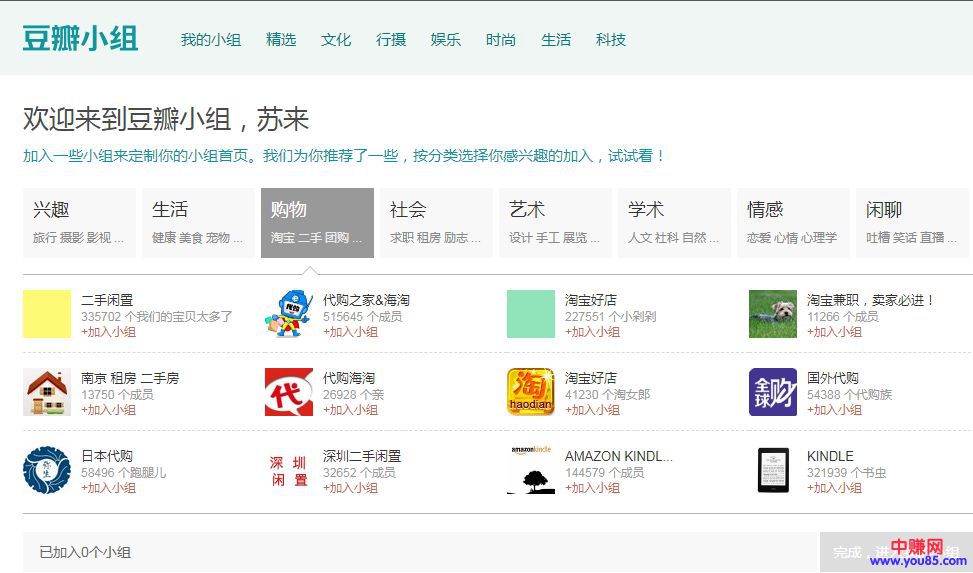Click the 淘宝好店 haodian orange icon
This screenshot has height=573, width=973.
click(530, 392)
